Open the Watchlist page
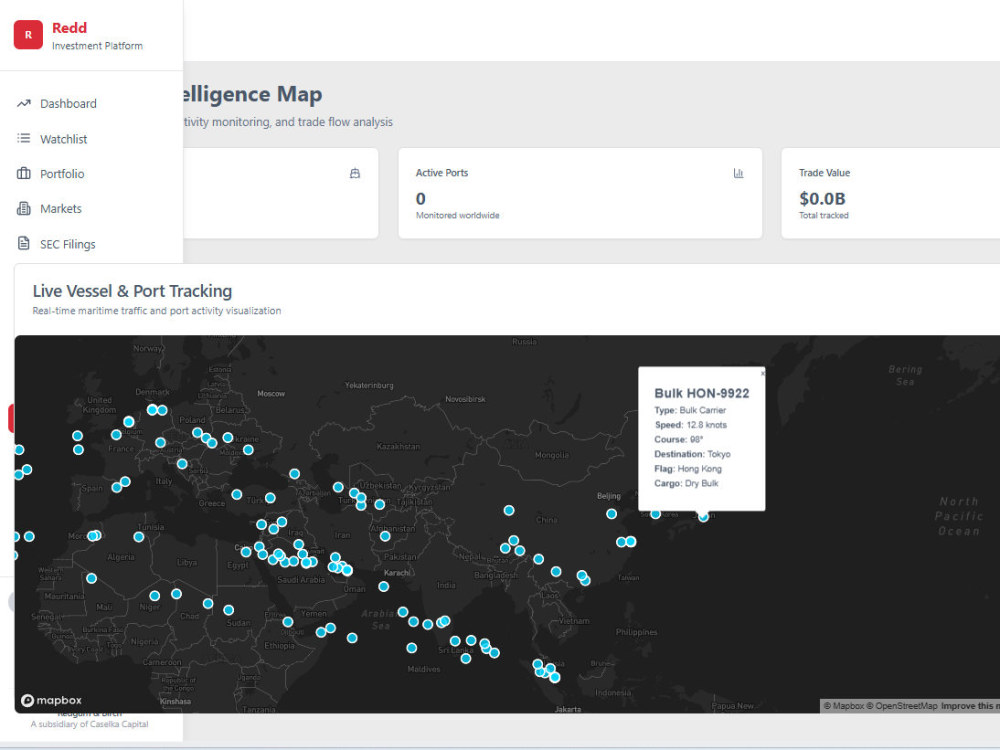 [63, 139]
